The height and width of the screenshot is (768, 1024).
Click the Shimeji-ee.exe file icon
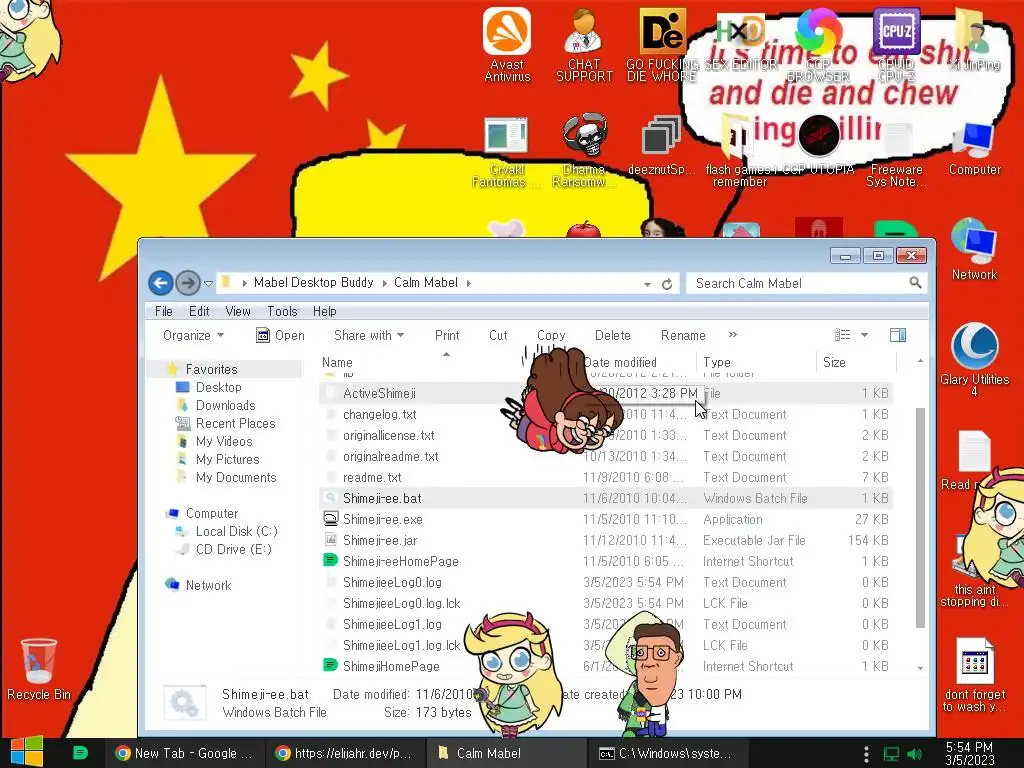pos(331,519)
